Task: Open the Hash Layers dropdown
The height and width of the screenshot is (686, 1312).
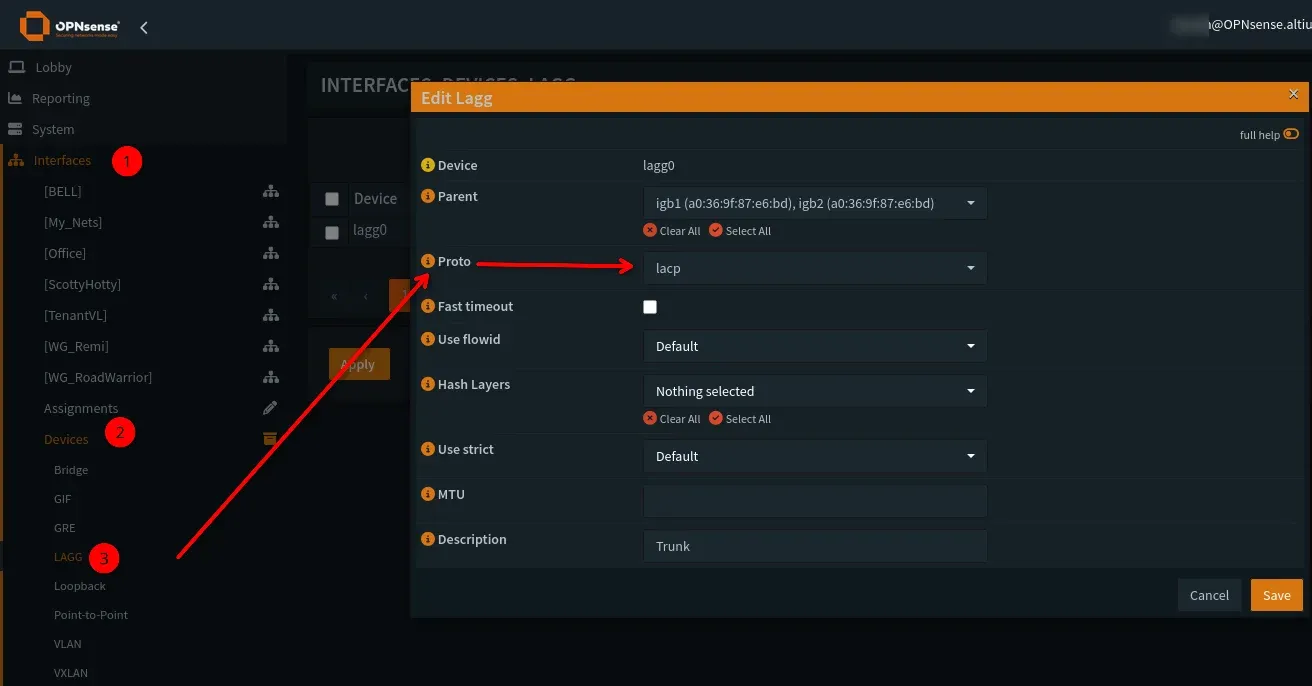Action: click(815, 391)
